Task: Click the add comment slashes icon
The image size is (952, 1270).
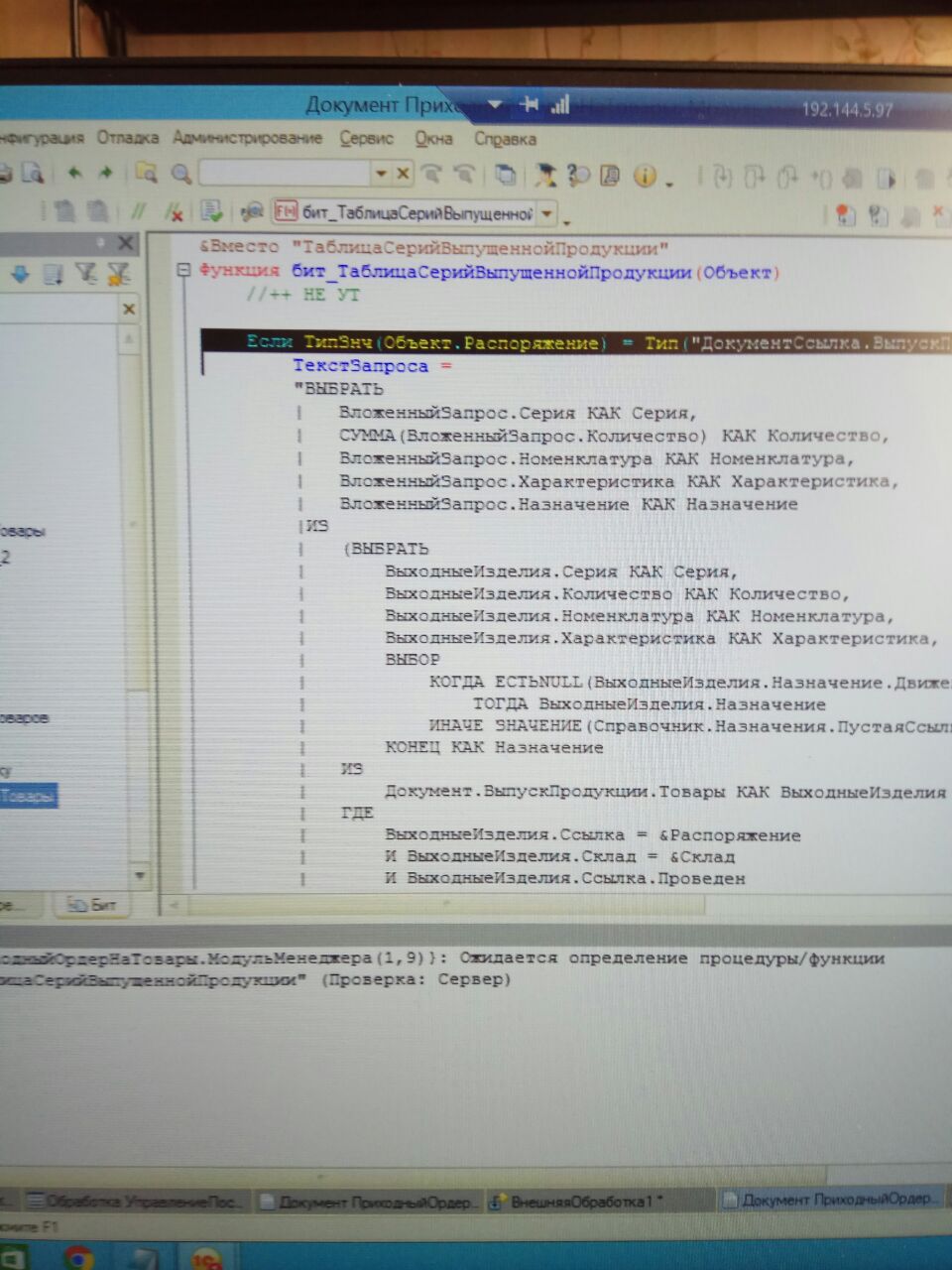Action: coord(139,211)
